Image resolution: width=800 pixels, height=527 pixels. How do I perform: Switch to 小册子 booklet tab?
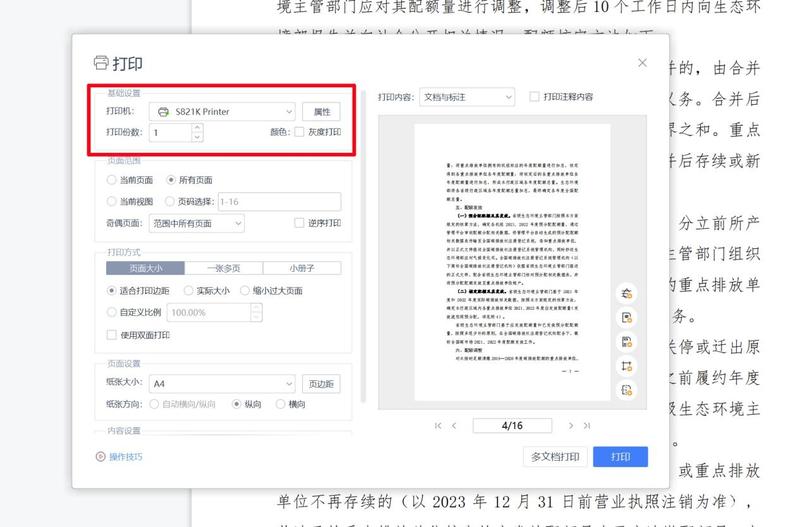302,268
